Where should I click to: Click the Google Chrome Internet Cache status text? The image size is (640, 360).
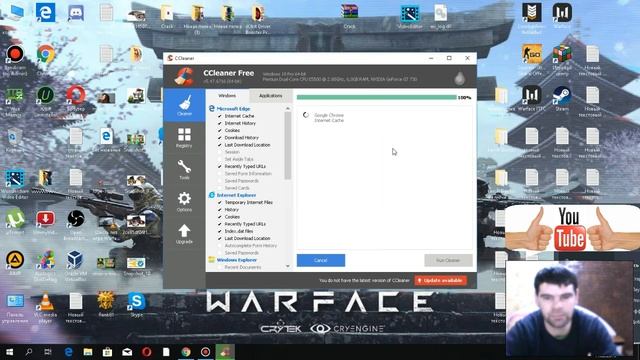tap(329, 118)
